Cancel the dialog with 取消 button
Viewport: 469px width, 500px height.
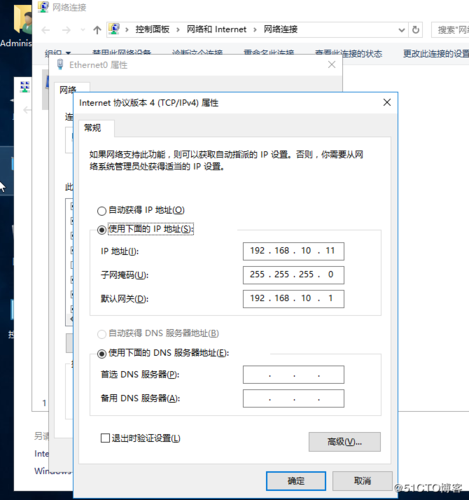click(362, 481)
